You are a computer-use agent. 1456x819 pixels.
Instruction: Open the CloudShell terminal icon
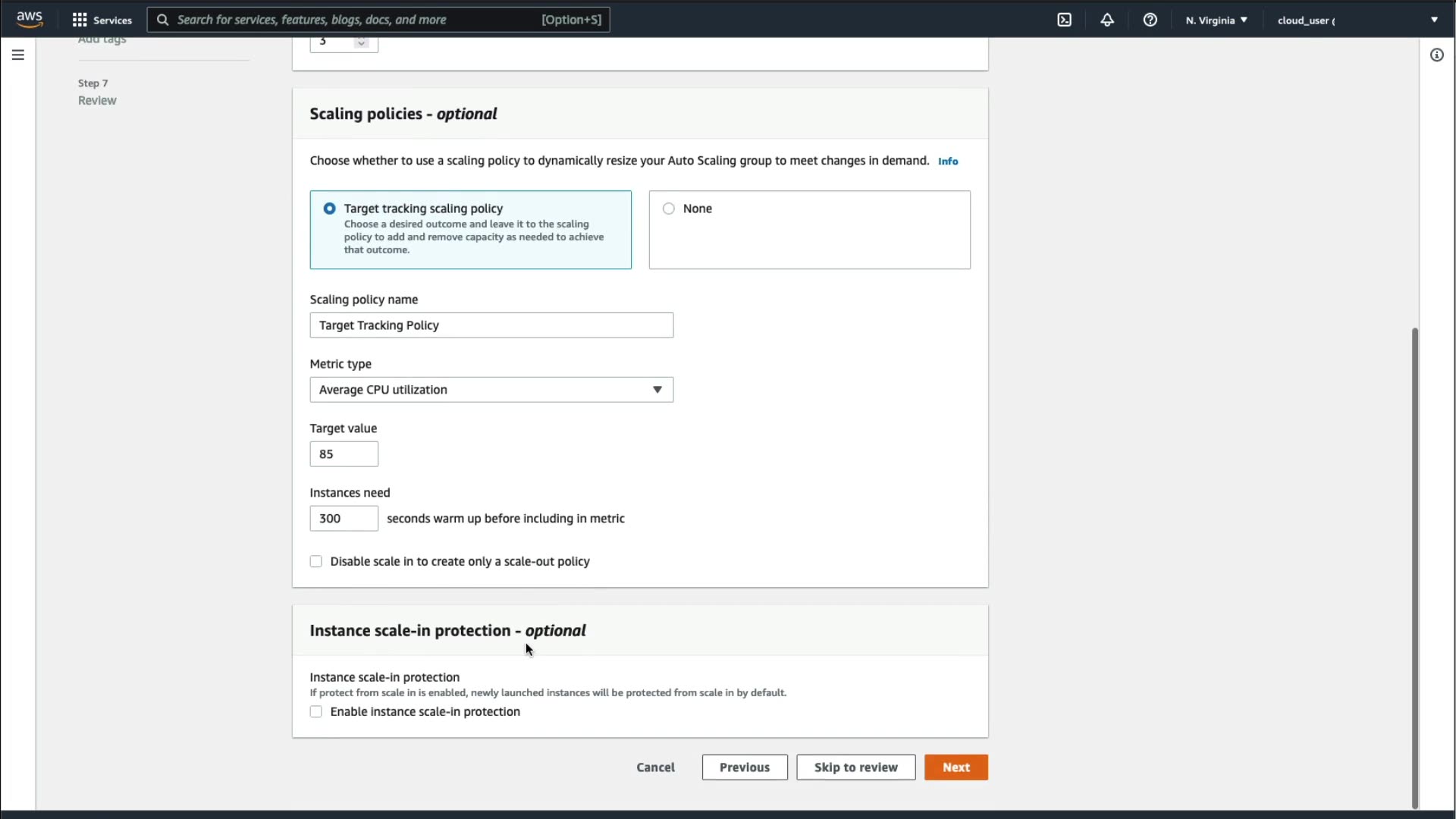1065,20
